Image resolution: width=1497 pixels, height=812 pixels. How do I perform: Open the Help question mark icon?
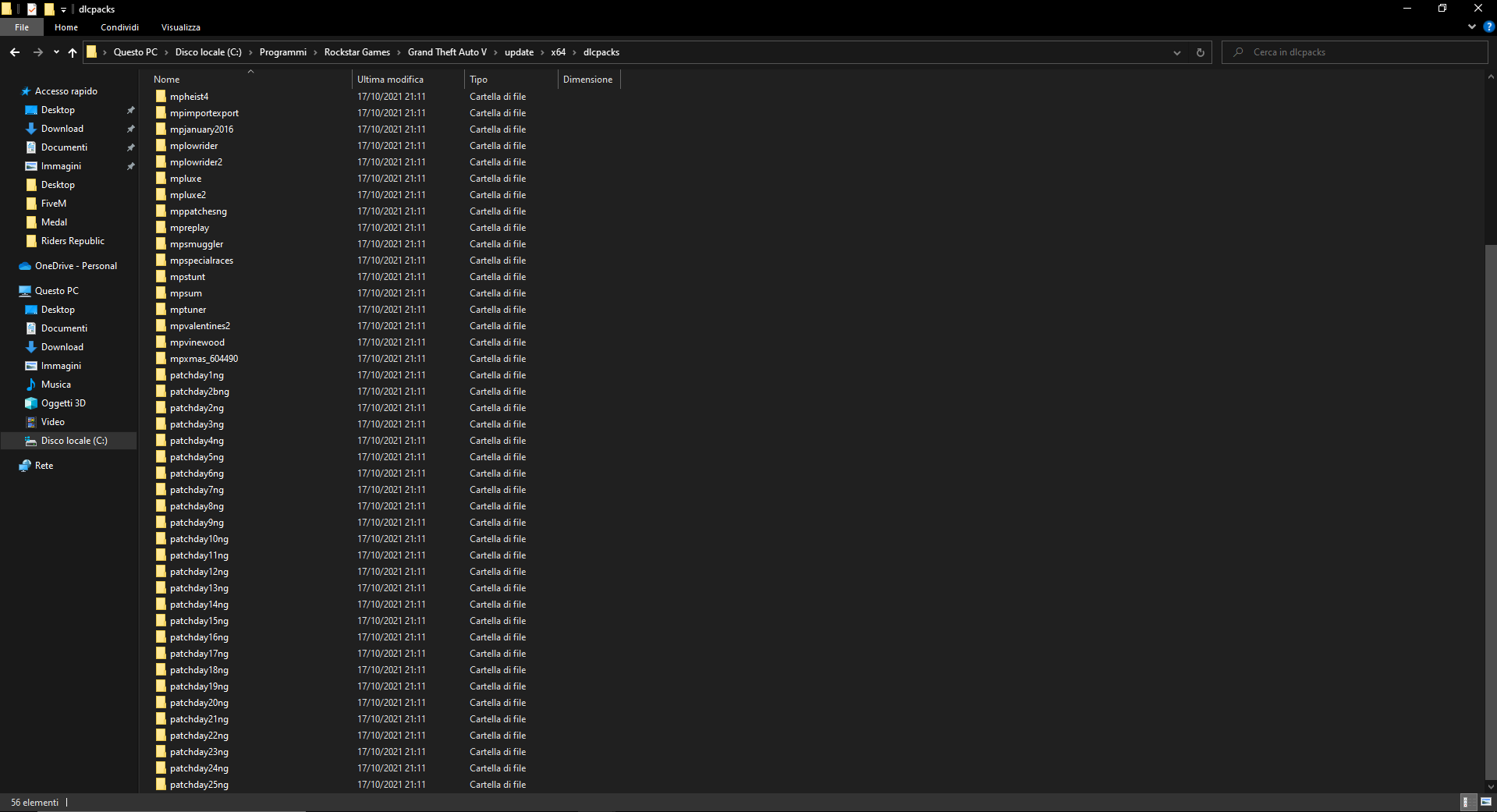point(1488,27)
